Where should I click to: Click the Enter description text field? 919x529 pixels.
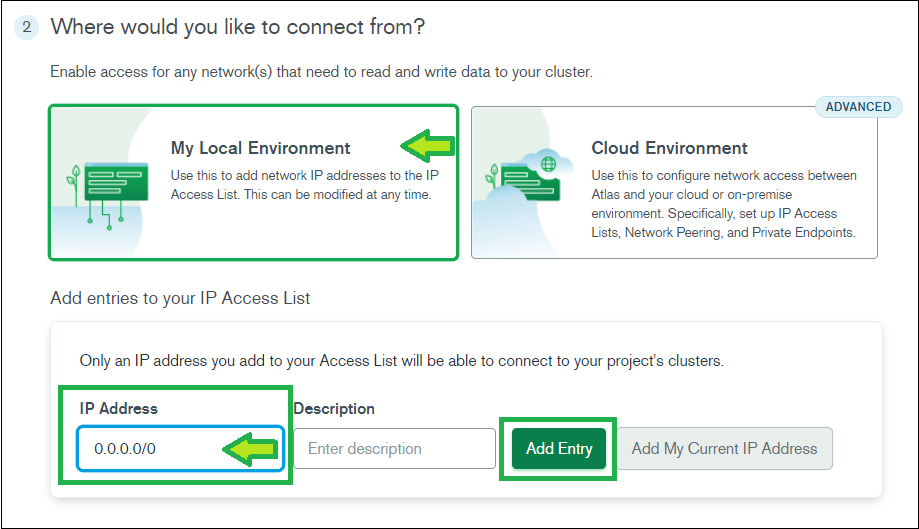(394, 449)
